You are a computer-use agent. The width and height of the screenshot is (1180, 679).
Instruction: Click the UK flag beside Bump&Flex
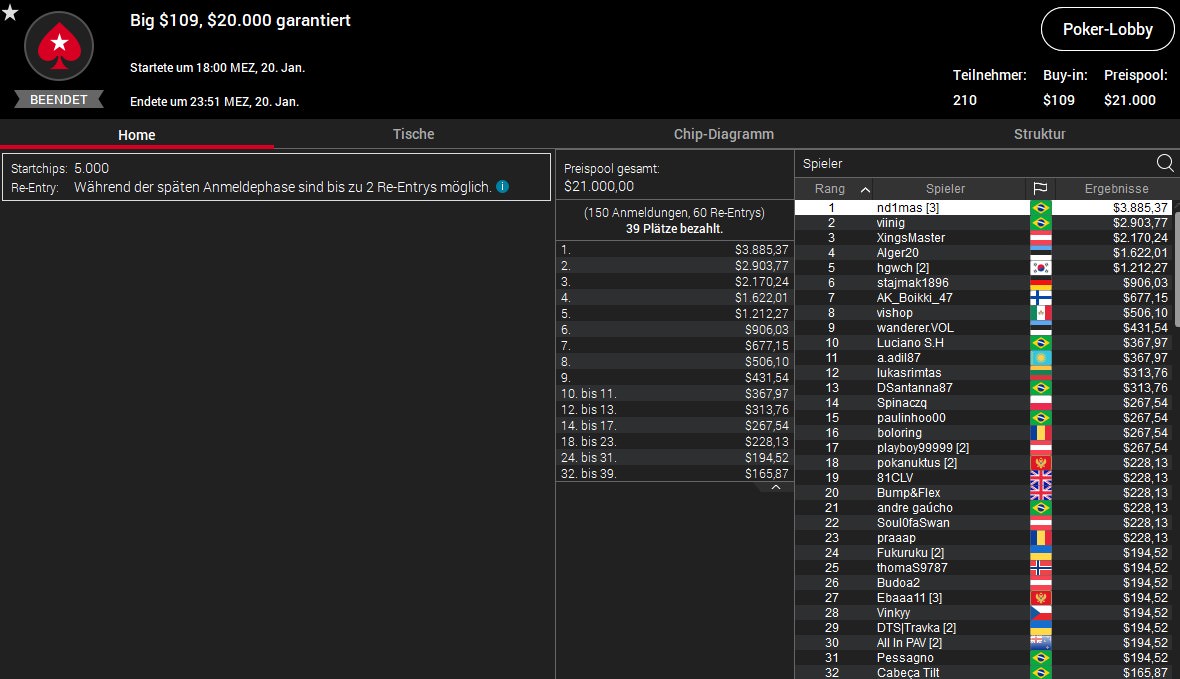[1041, 493]
